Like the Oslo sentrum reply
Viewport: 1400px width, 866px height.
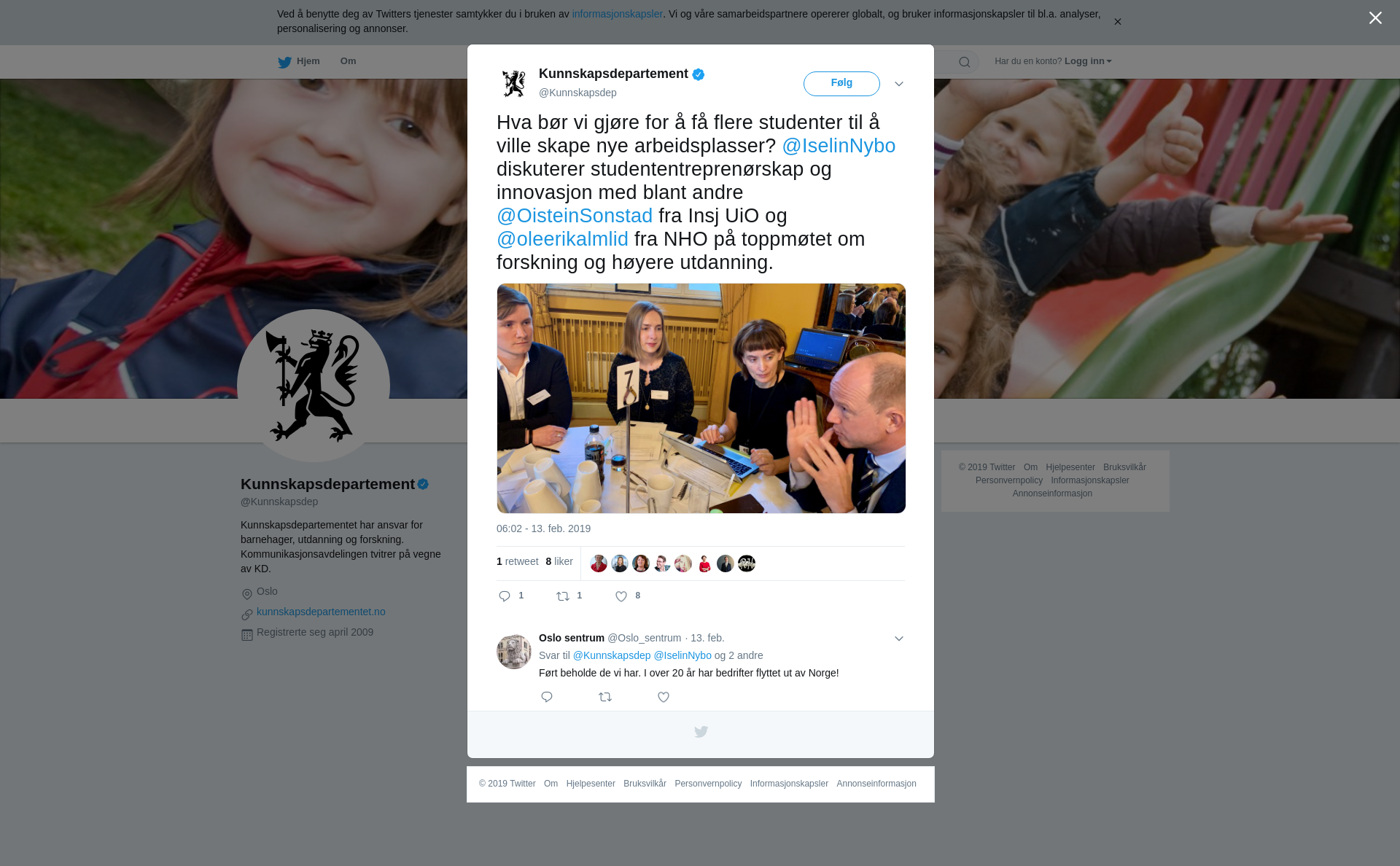[664, 697]
